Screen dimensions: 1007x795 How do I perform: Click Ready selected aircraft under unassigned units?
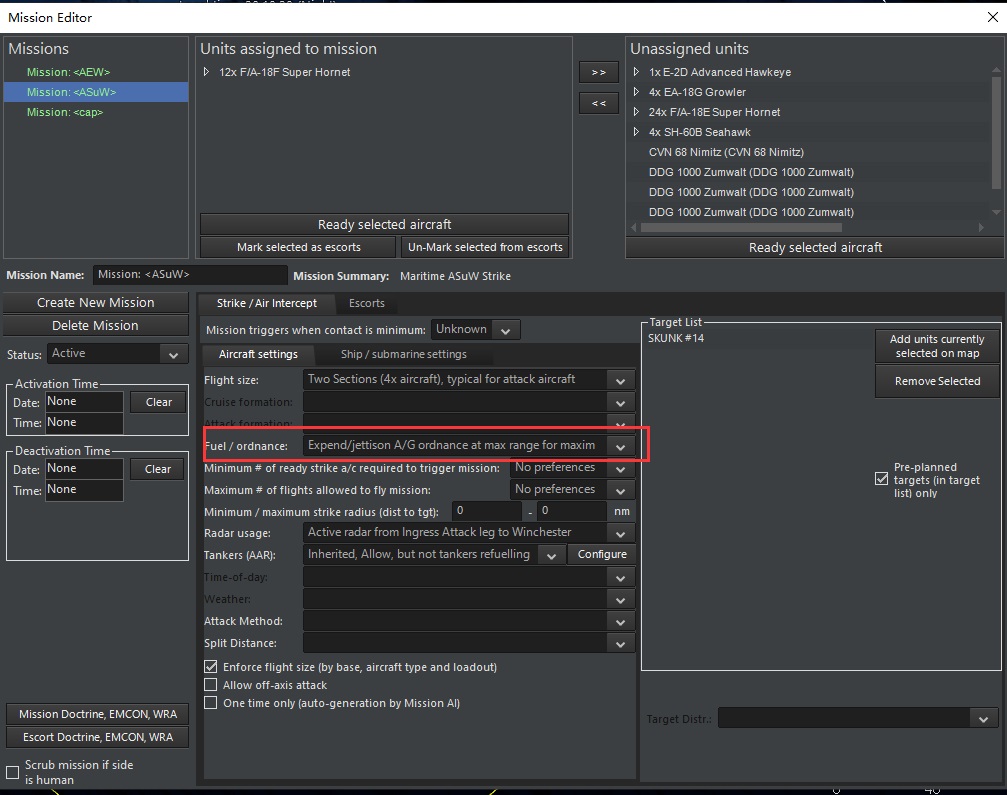tap(815, 247)
